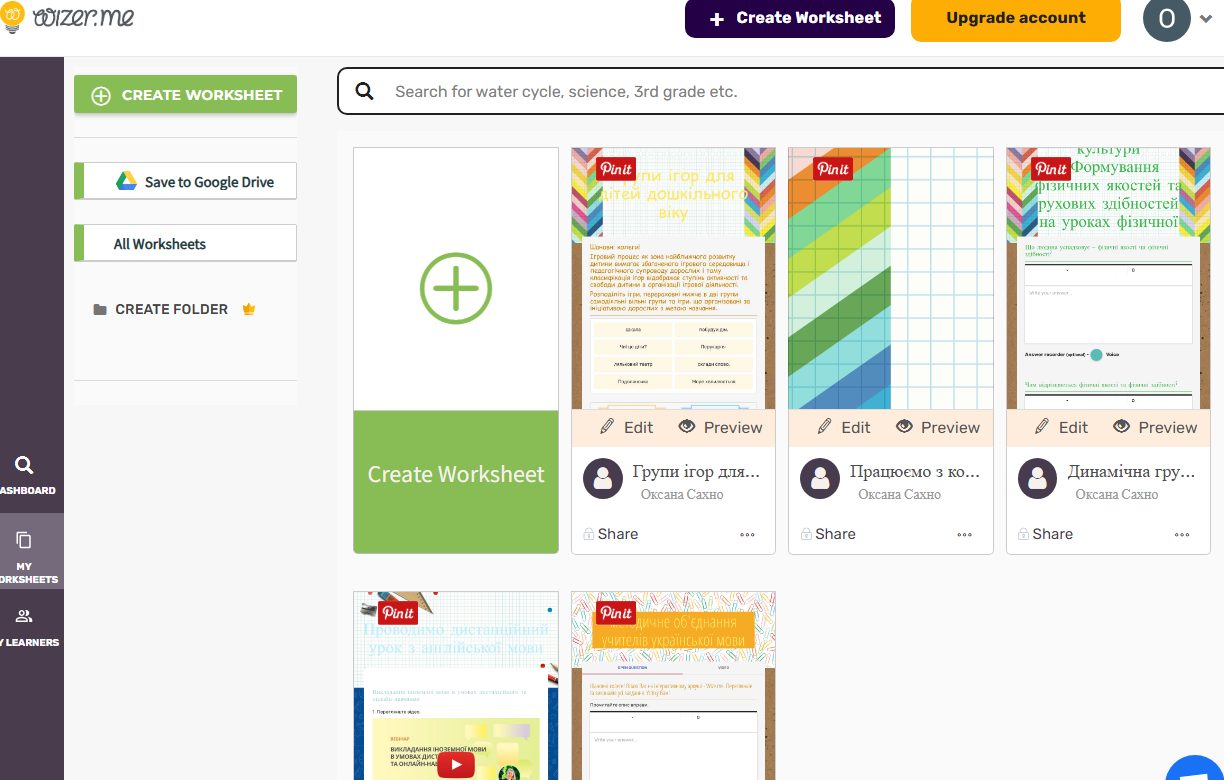Click the Pin it badge on Групи ігор worksheet
Screen dimensions: 1224x780
click(x=615, y=168)
